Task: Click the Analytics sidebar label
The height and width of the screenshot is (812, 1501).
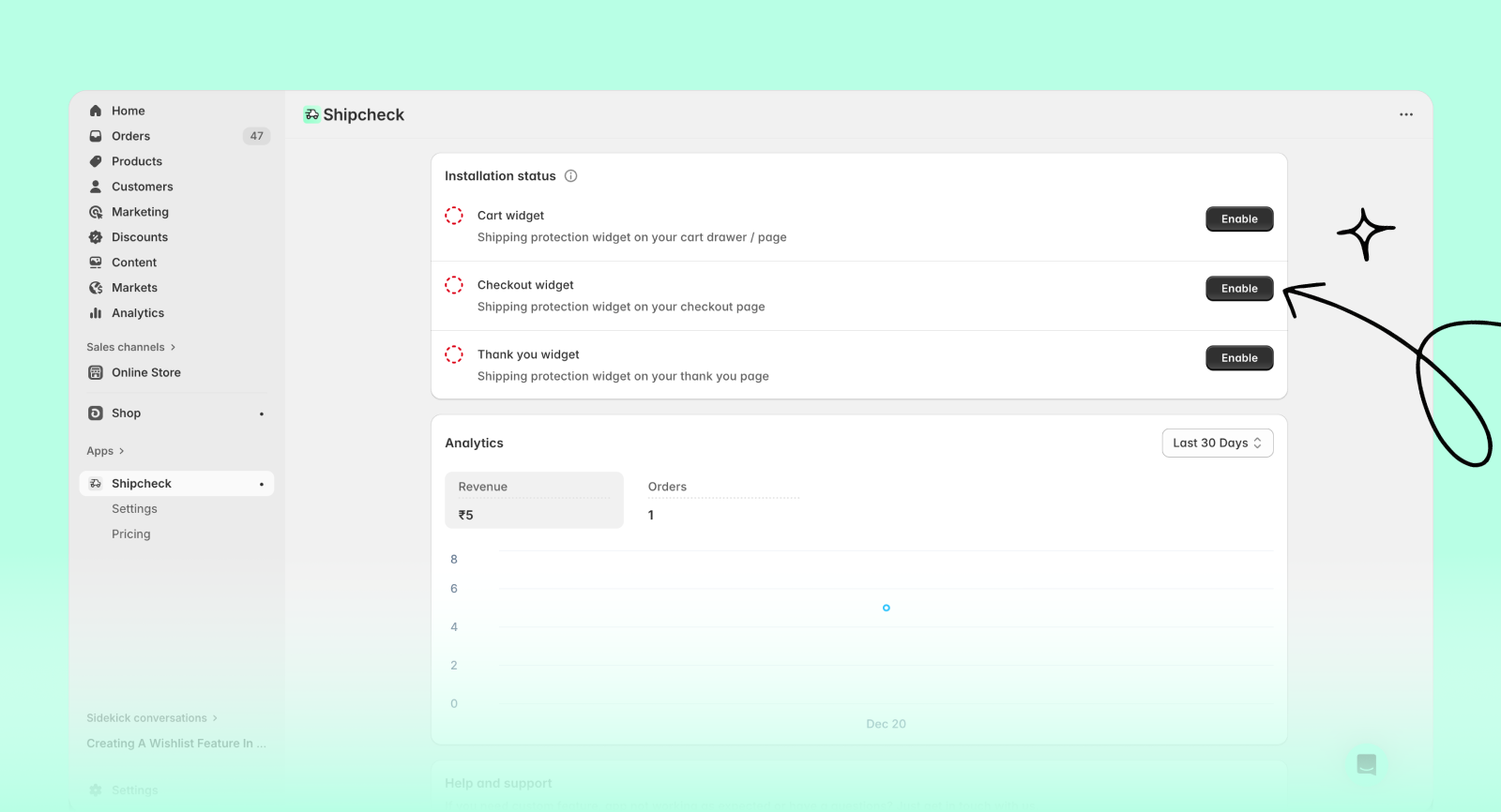Action: 138,313
